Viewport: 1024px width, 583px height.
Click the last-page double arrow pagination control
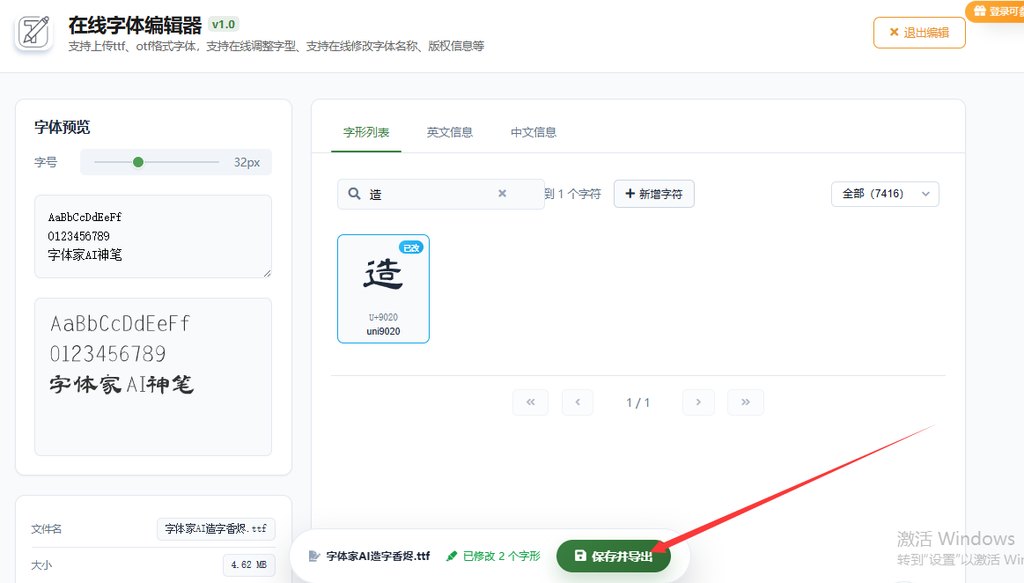click(745, 402)
